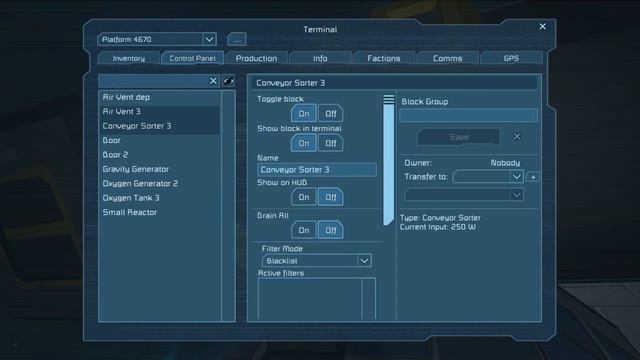640x360 pixels.
Task: Select Air Vent dep in block list
Action: tap(159, 97)
